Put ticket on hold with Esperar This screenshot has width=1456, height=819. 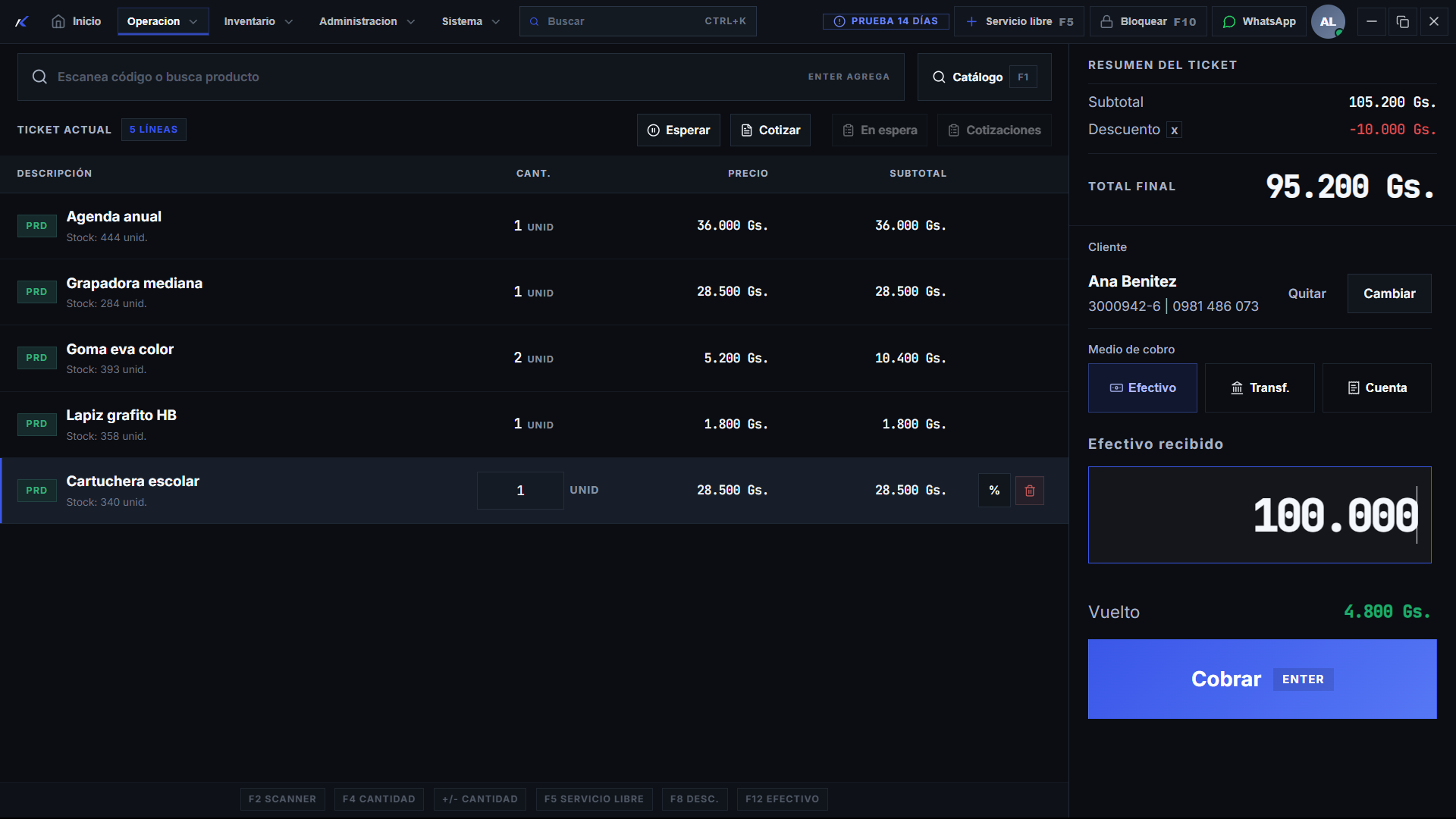(x=678, y=130)
